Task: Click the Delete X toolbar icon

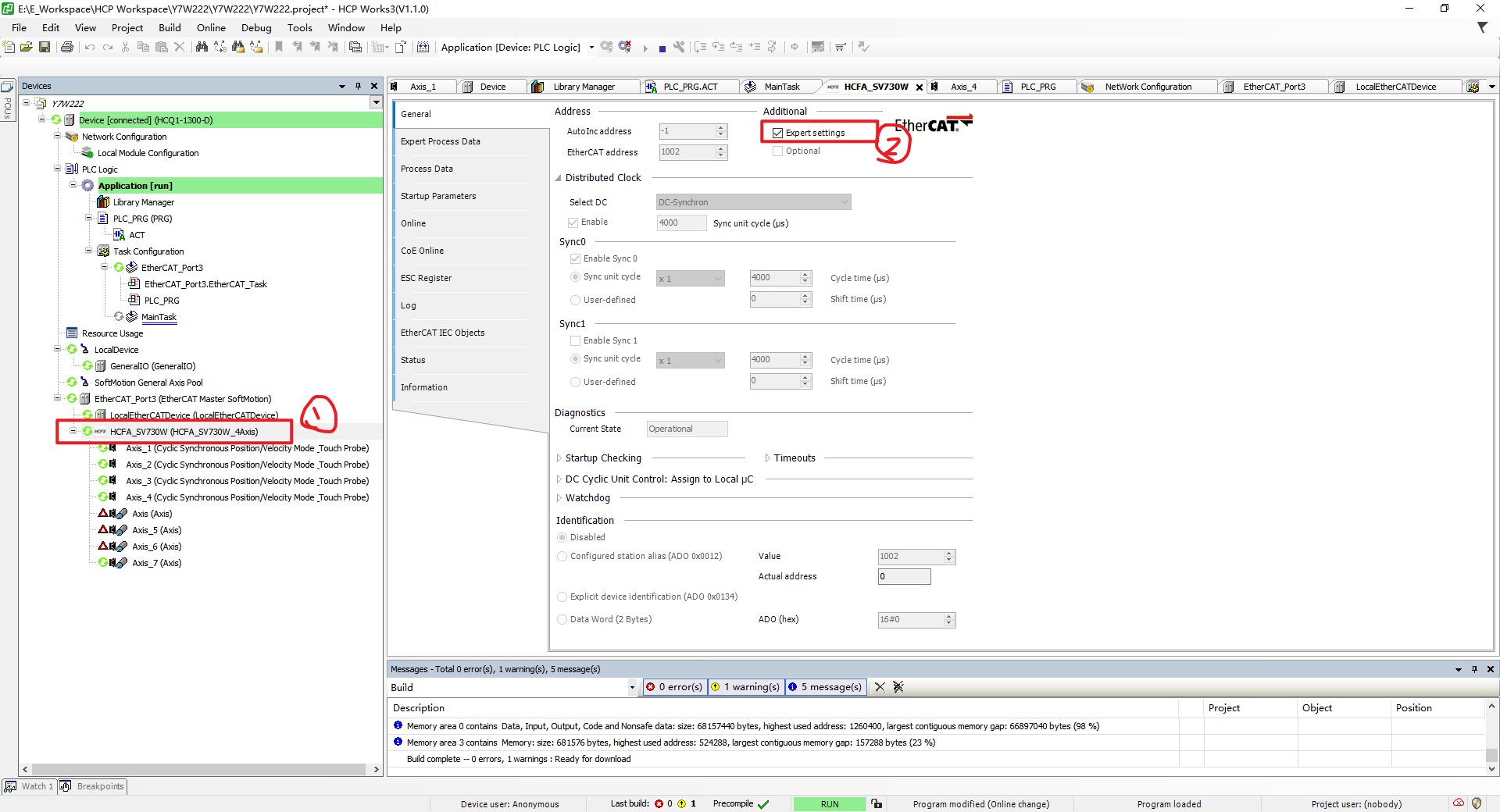Action: [x=180, y=47]
